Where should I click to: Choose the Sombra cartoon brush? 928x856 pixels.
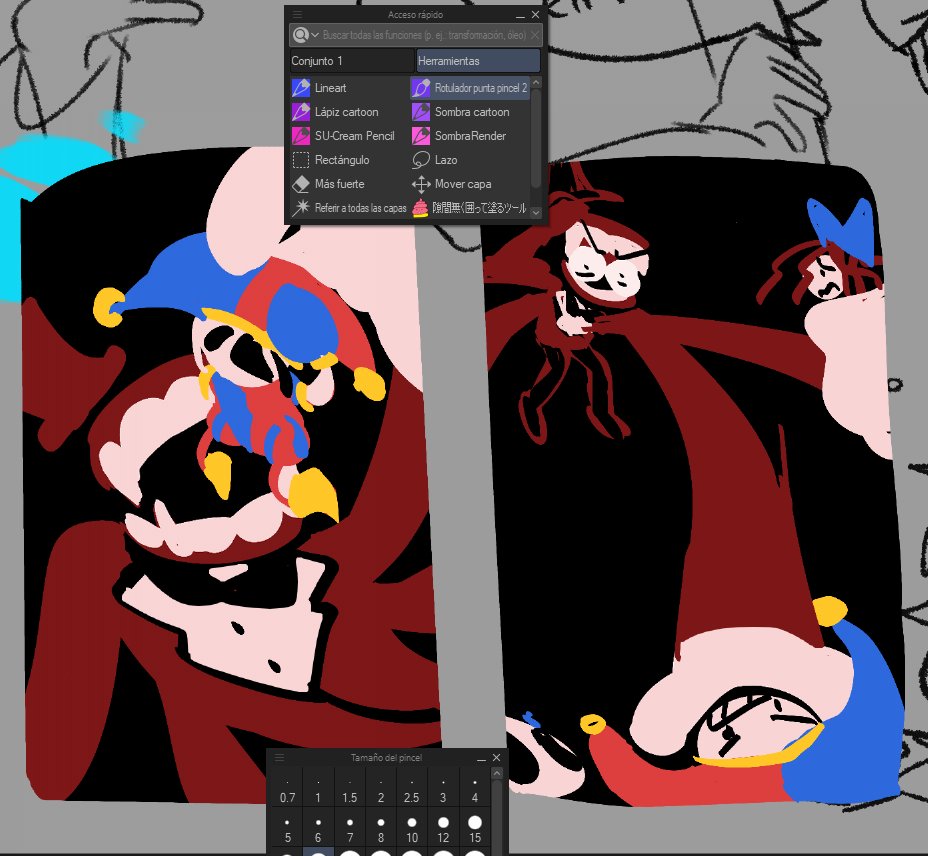pos(470,112)
